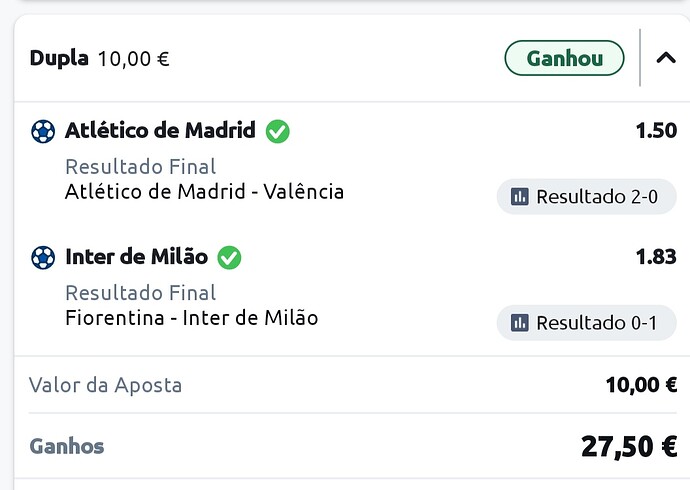
Task: Open the Resultado 0-1 match statistics
Action: click(587, 323)
